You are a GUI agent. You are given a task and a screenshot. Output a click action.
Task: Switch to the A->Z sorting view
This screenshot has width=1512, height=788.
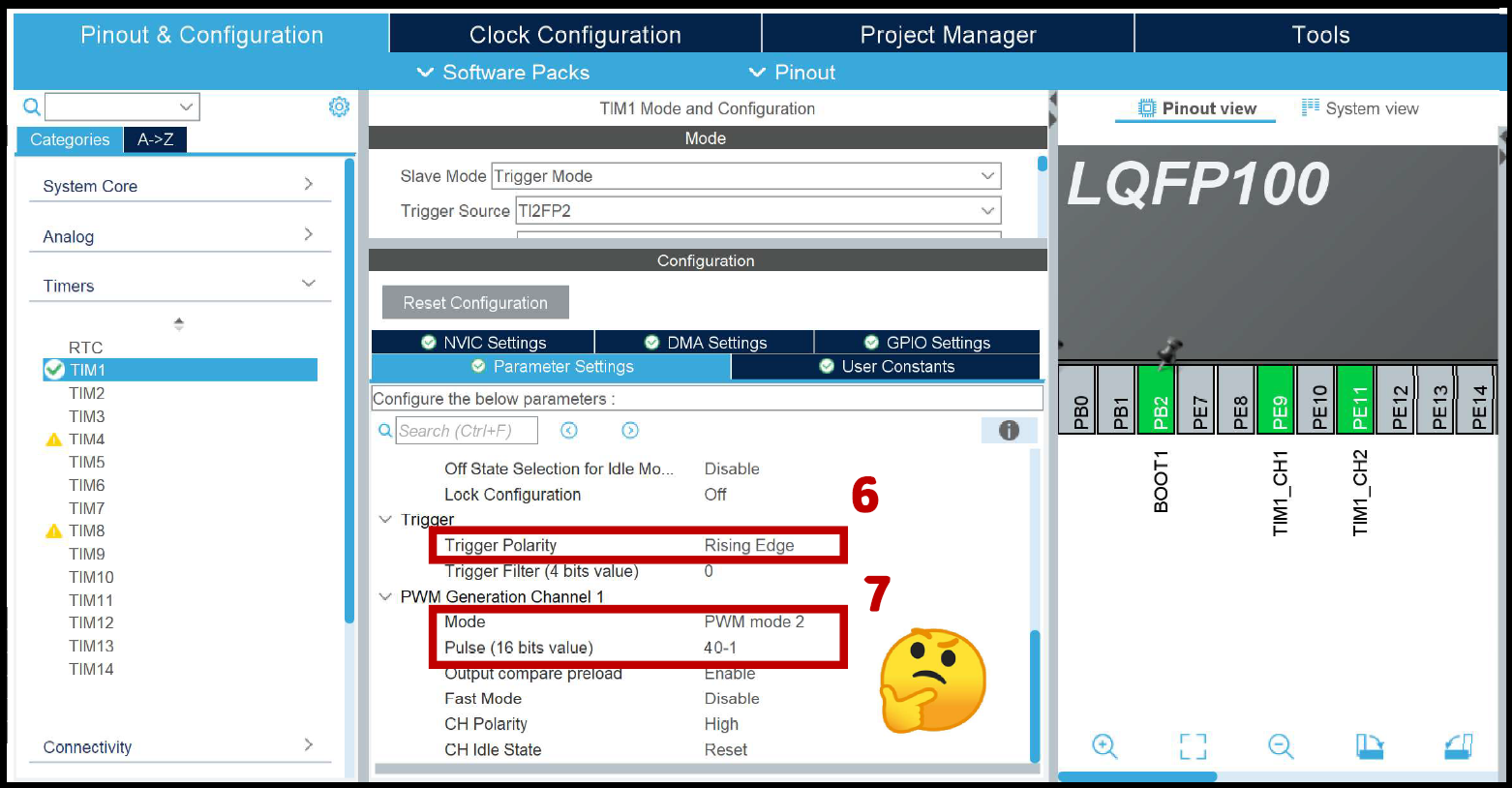coord(155,139)
